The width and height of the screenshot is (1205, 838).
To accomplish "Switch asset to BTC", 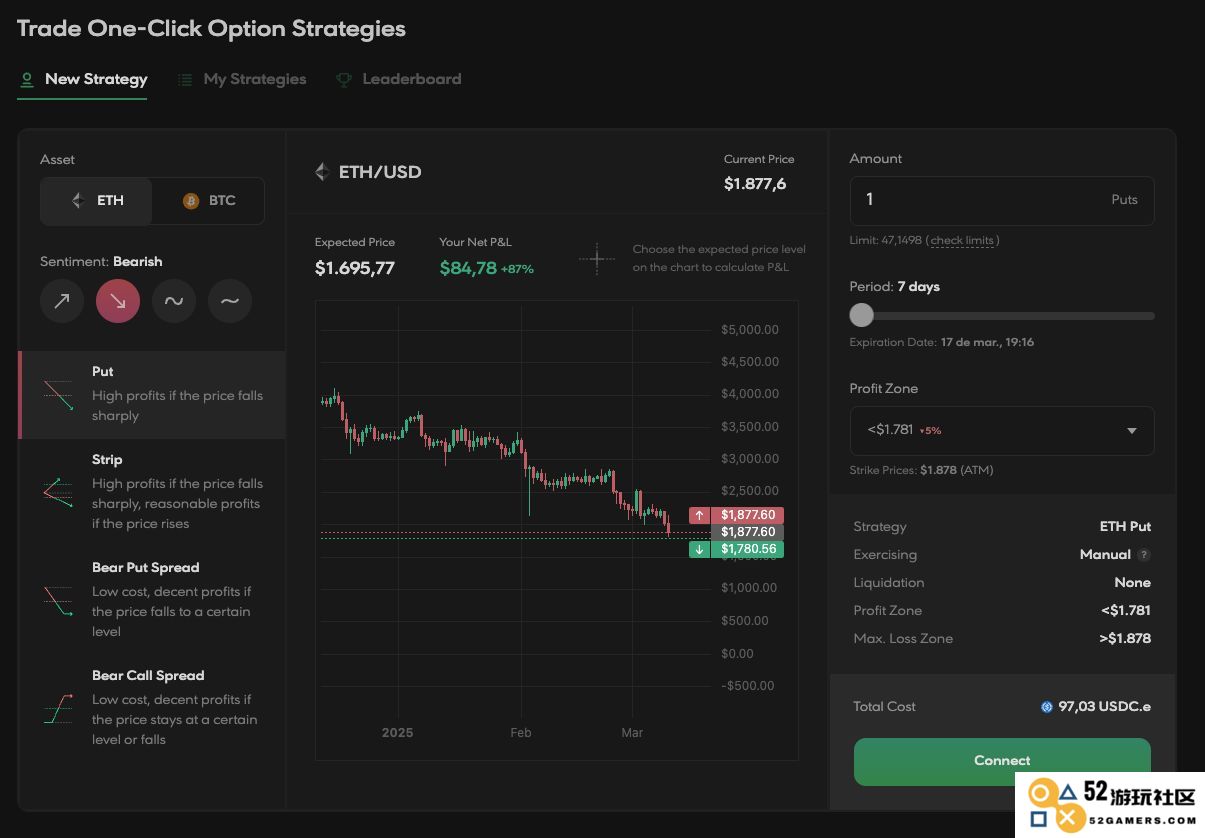I will click(209, 200).
